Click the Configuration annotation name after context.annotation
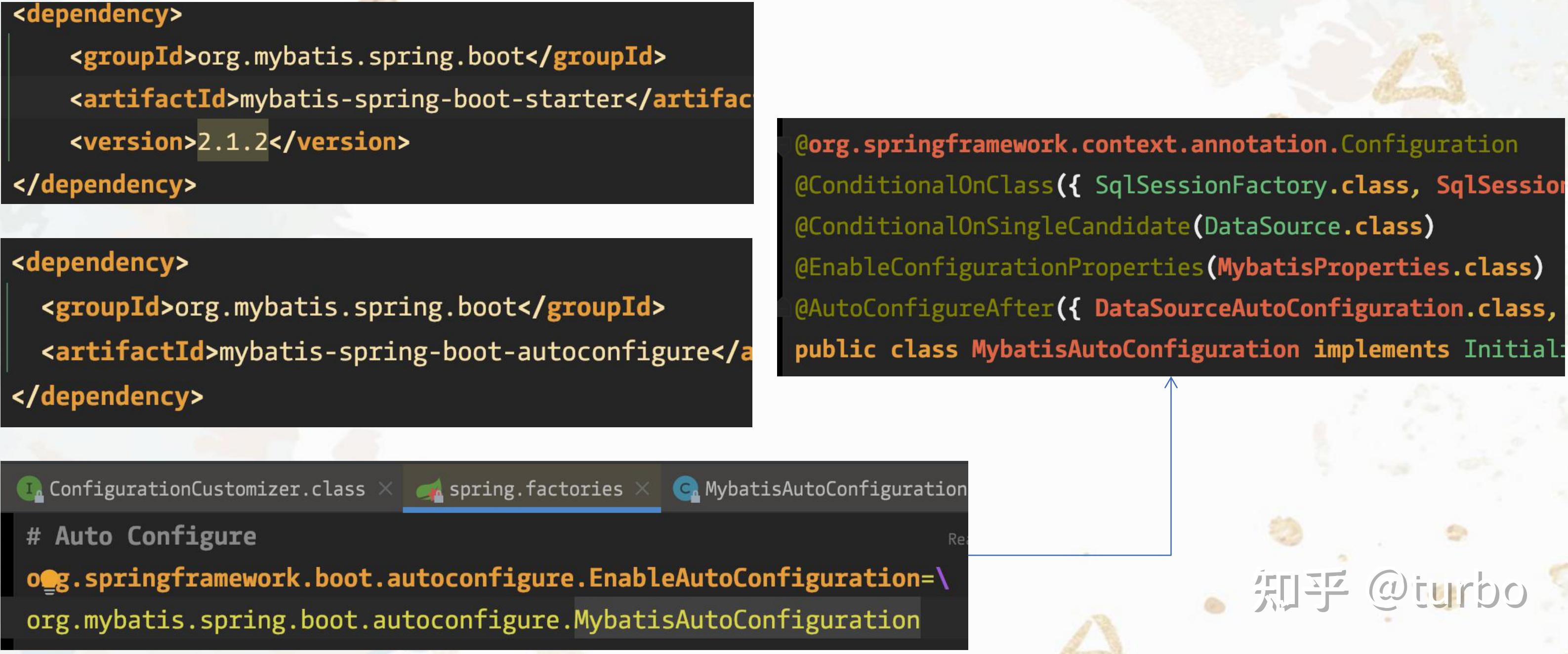Viewport: 1568px width, 654px height. (x=1429, y=145)
